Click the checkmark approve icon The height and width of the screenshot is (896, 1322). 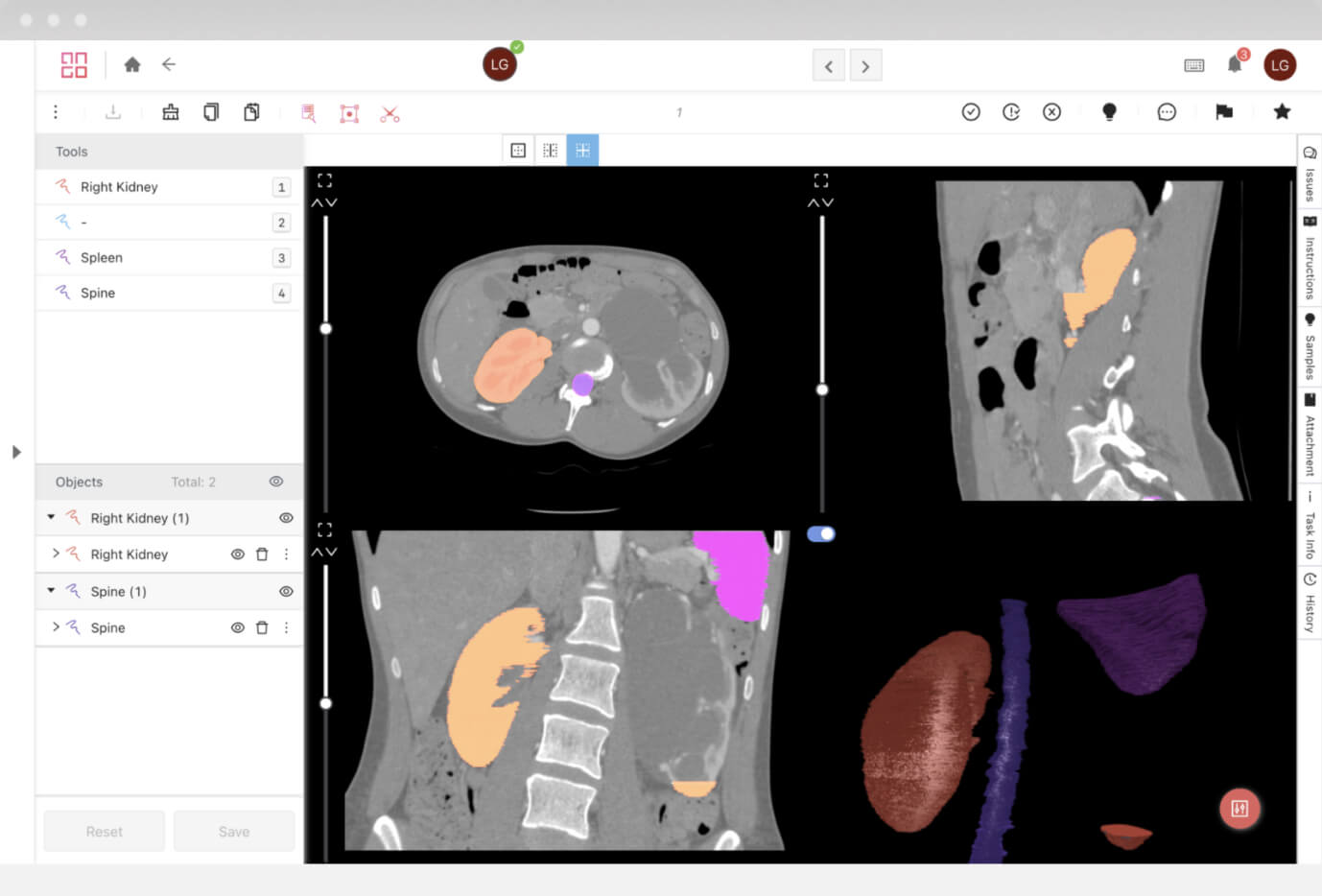tap(971, 112)
